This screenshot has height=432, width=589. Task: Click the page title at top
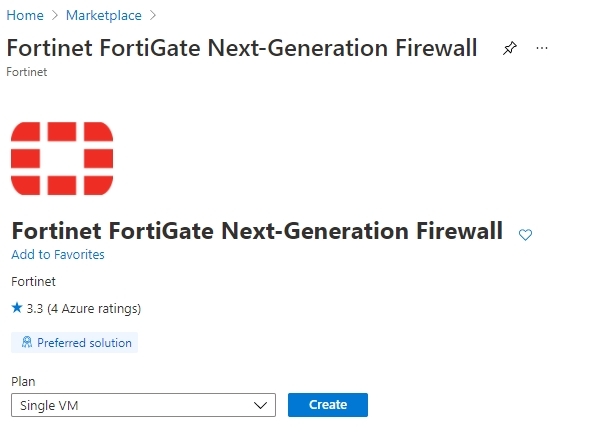(x=242, y=48)
